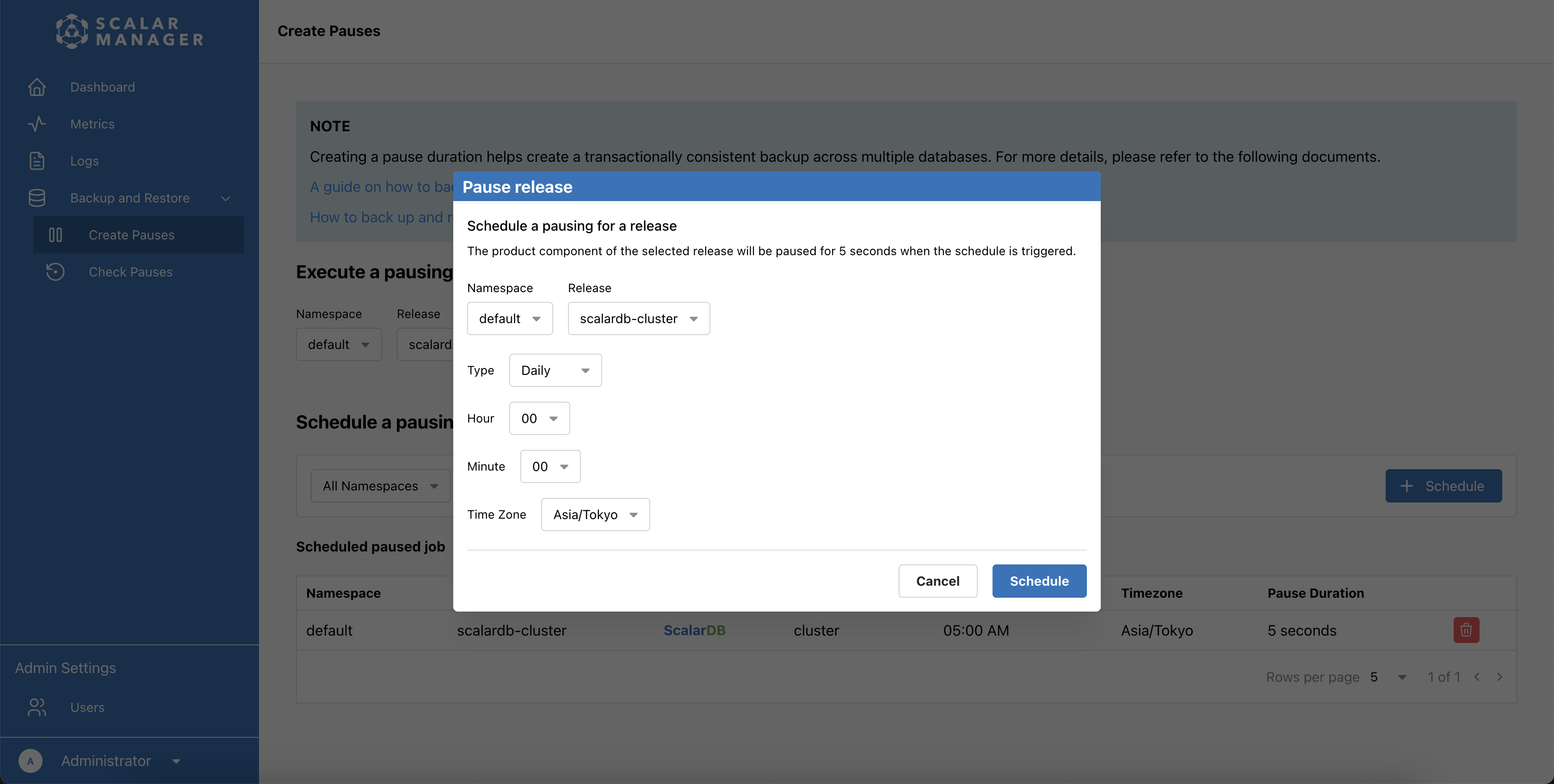Click the Logs document icon
1554x784 pixels.
coord(37,161)
